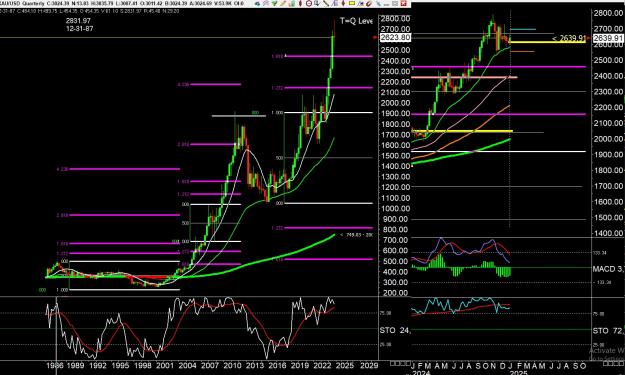Viewport: 625px width, 375px height.
Task: Click 1400.00 on the right chart axis
Action: [608, 233]
